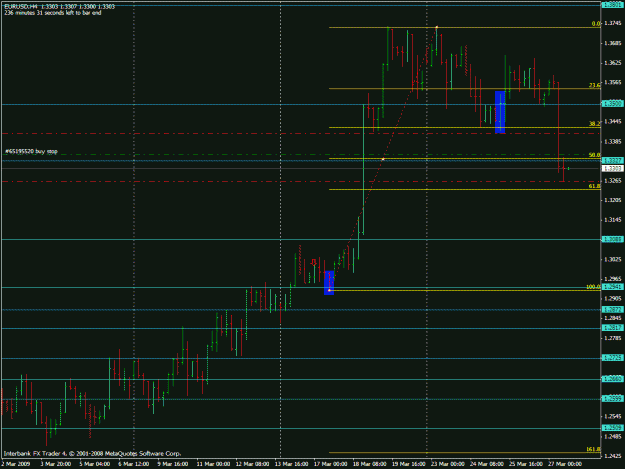Click the 1.2785 price scale value
The image size is (625, 469).
pos(613,338)
